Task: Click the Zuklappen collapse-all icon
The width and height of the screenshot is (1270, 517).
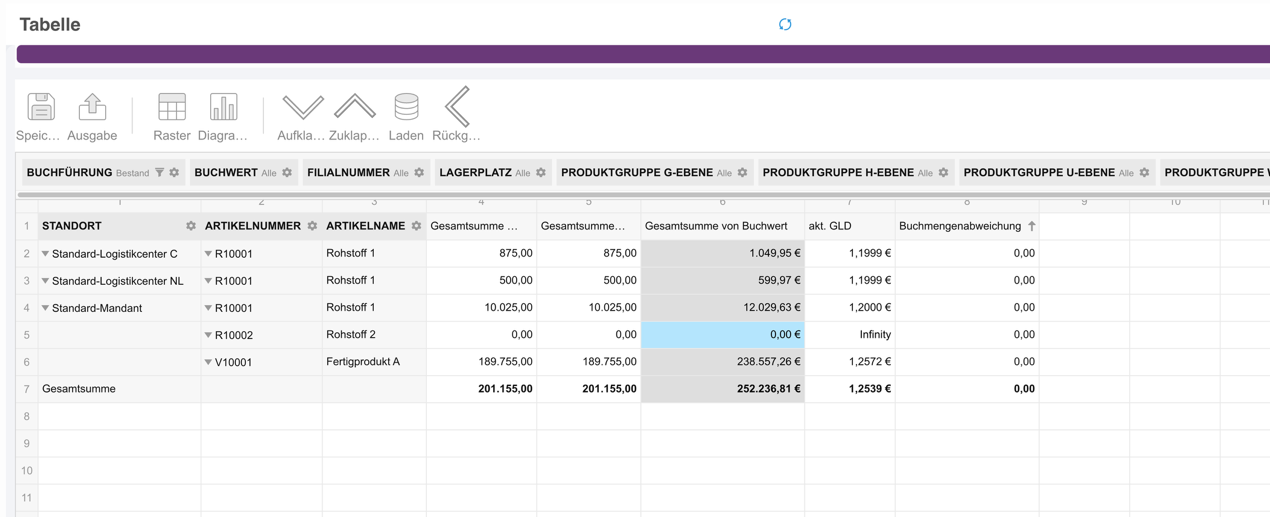Action: click(x=354, y=107)
